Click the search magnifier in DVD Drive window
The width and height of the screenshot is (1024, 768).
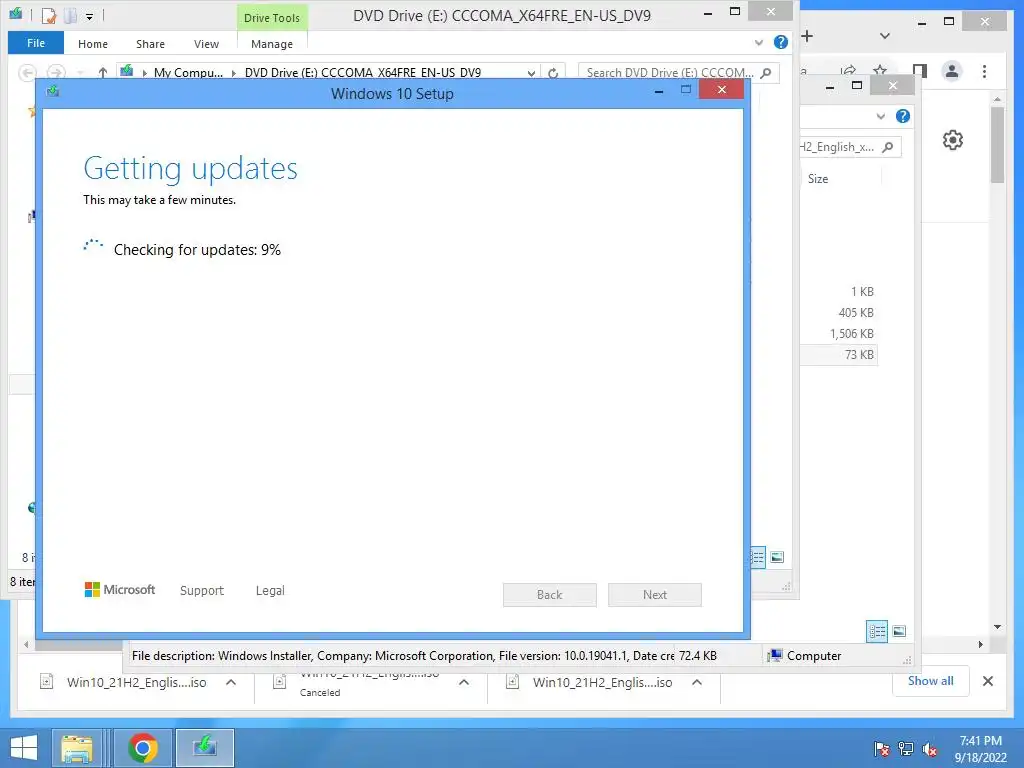pyautogui.click(x=767, y=72)
